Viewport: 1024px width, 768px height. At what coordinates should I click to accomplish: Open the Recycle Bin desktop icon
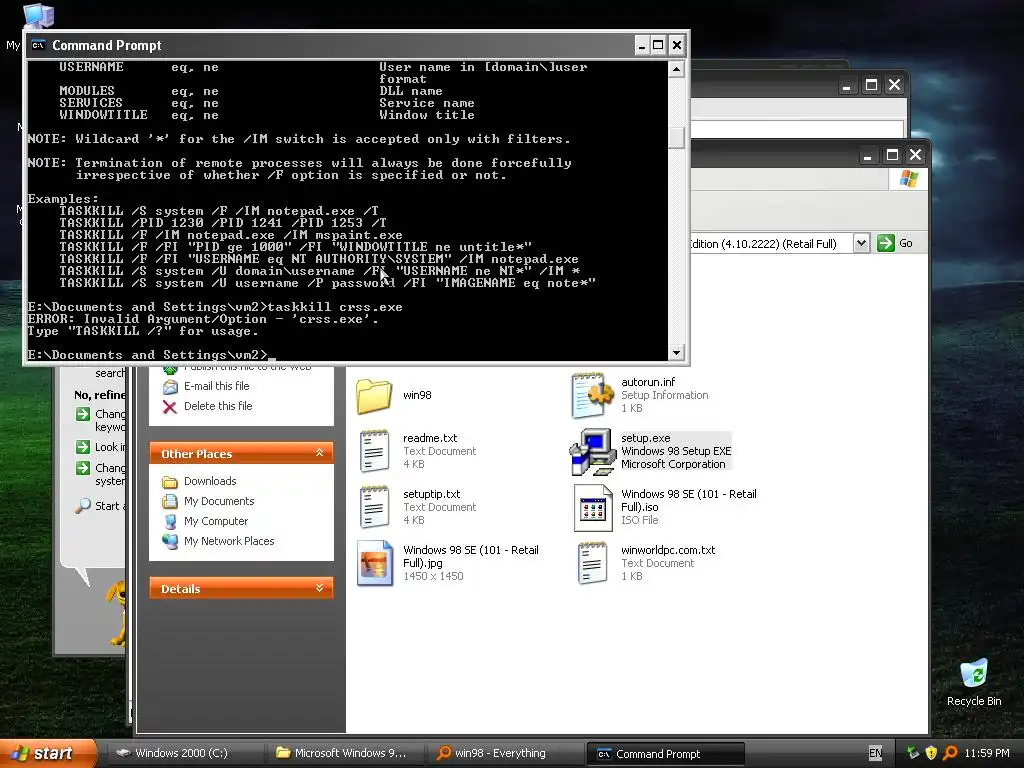pyautogui.click(x=974, y=675)
